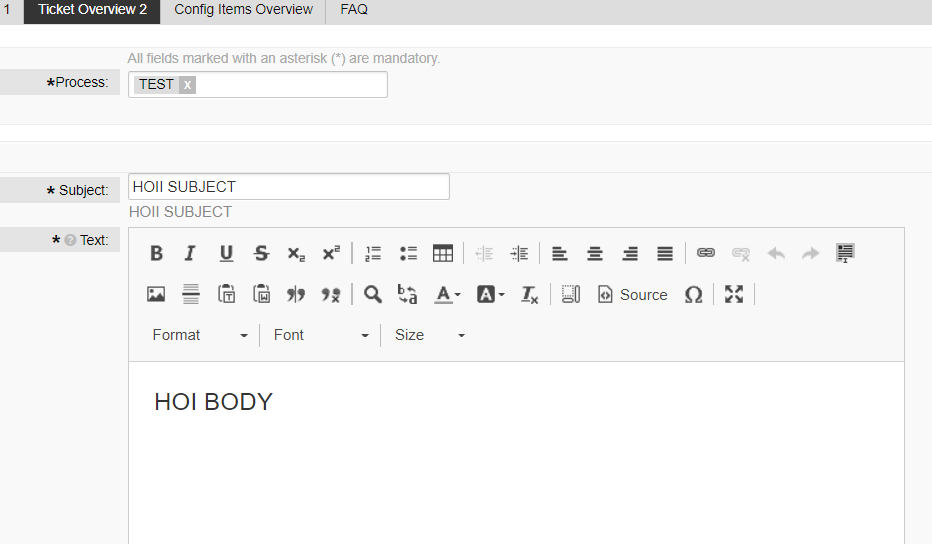Increase indent of the paragraph
Screen dimensions: 932x544
click(x=519, y=253)
